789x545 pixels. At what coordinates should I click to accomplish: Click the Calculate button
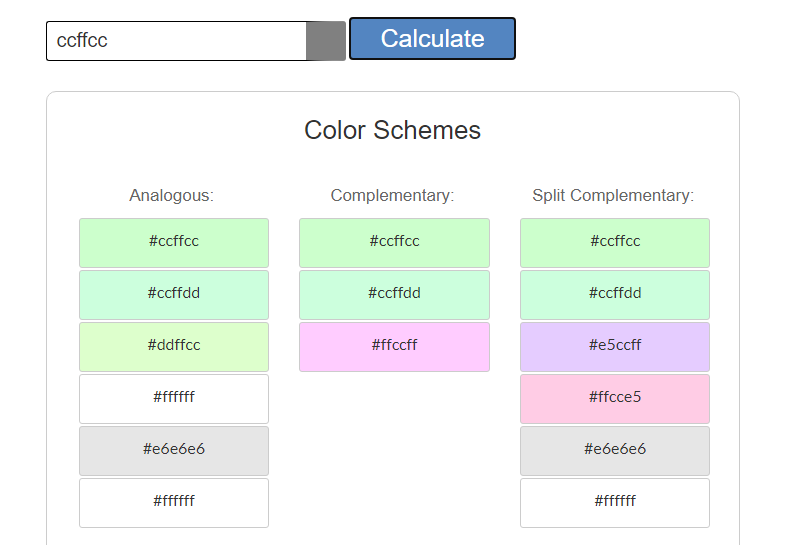point(432,39)
